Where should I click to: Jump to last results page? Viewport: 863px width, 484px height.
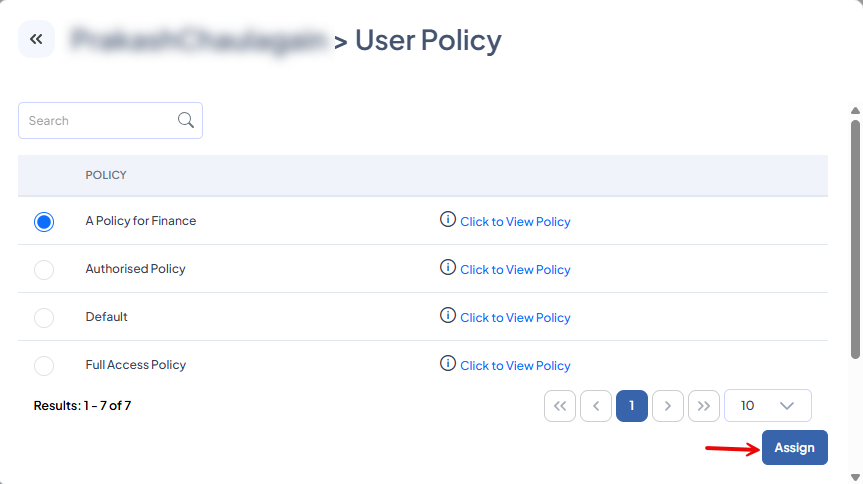[x=704, y=406]
